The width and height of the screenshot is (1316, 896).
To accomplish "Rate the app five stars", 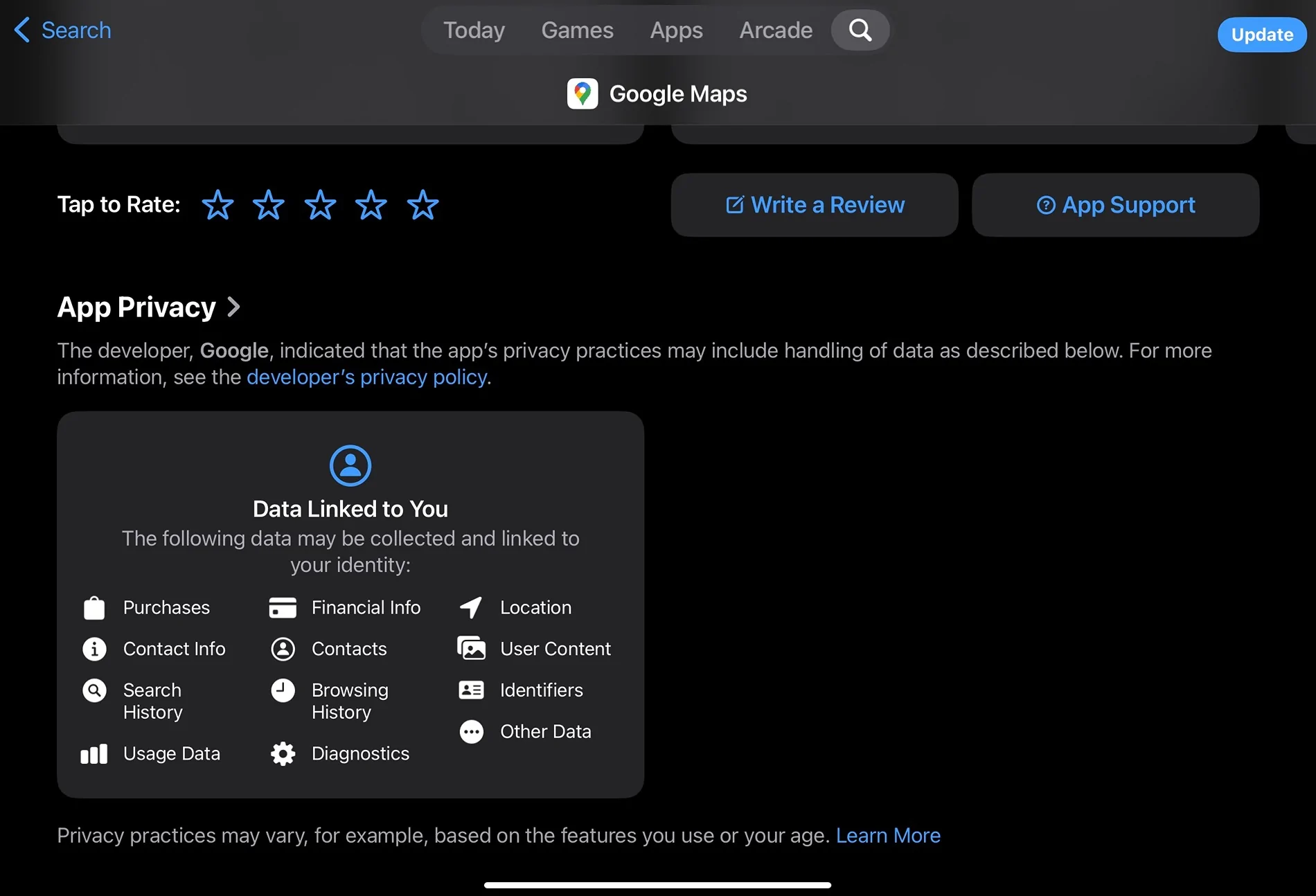I will point(423,205).
